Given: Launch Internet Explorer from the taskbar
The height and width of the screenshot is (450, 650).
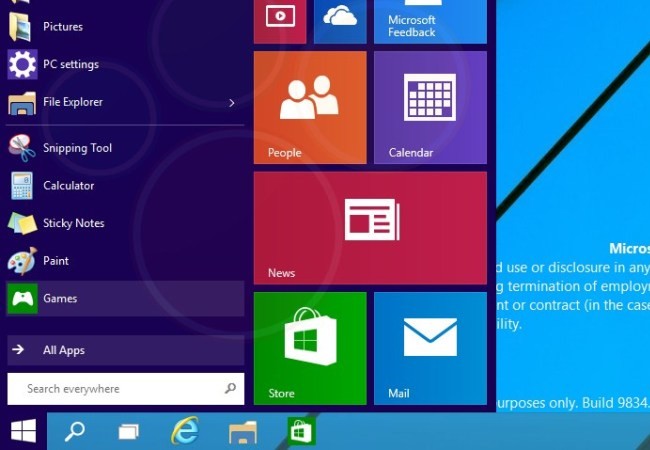Looking at the screenshot, I should (x=185, y=431).
